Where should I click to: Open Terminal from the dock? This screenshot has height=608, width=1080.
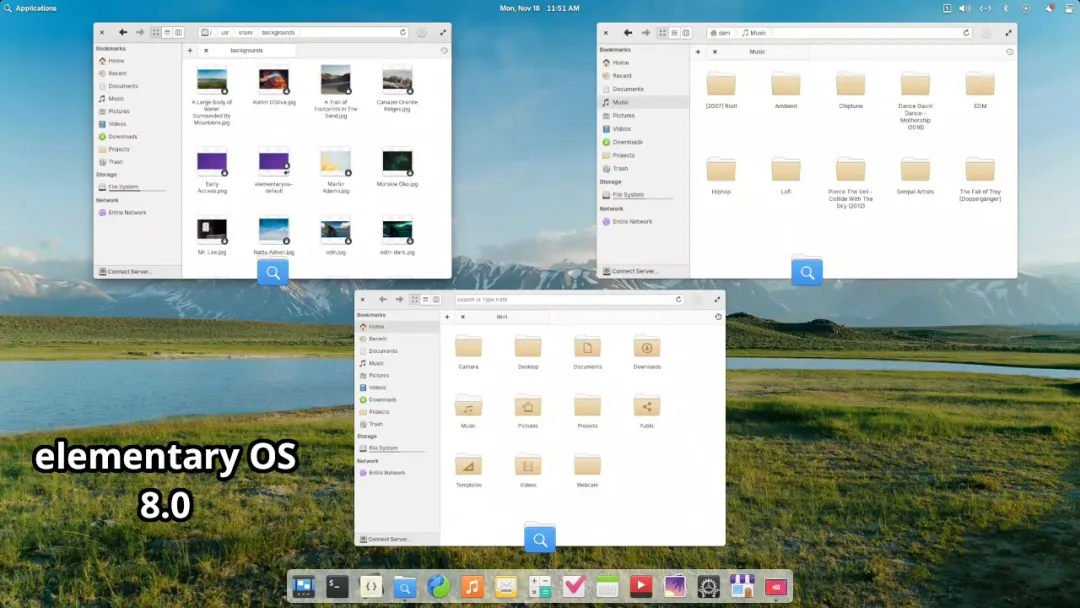[337, 587]
